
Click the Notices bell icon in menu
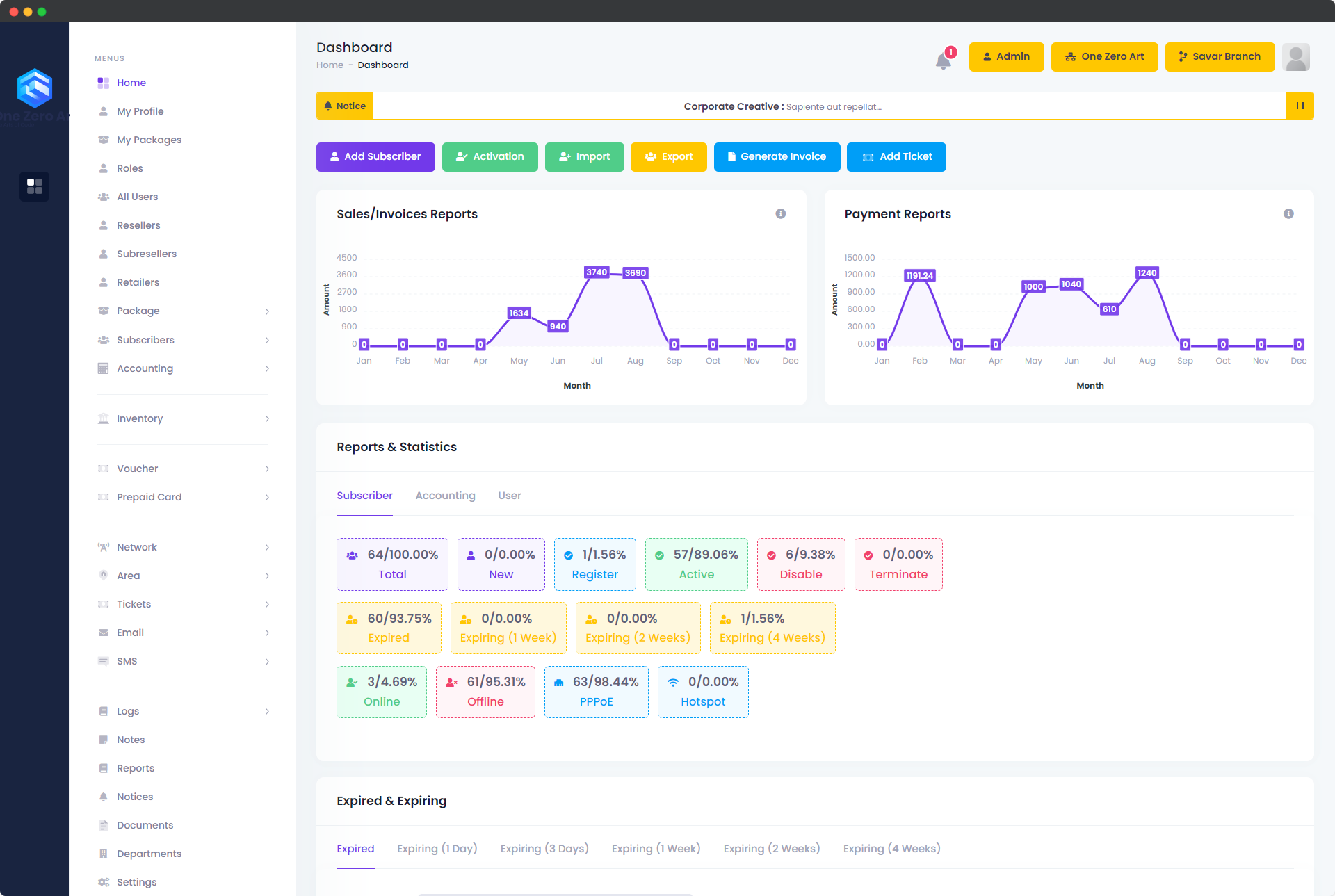point(104,797)
